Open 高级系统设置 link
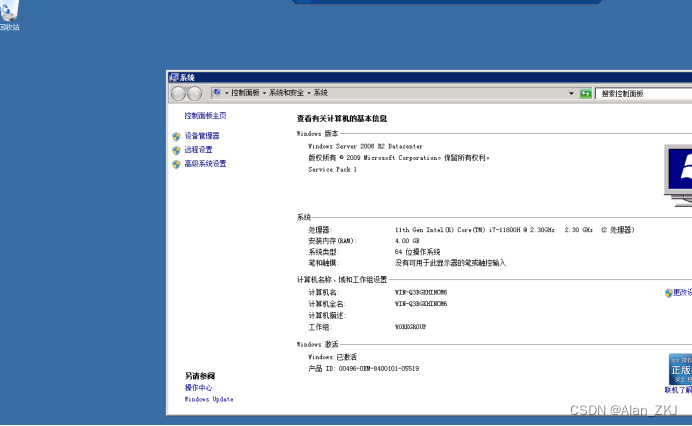This screenshot has height=426, width=692. click(205, 164)
